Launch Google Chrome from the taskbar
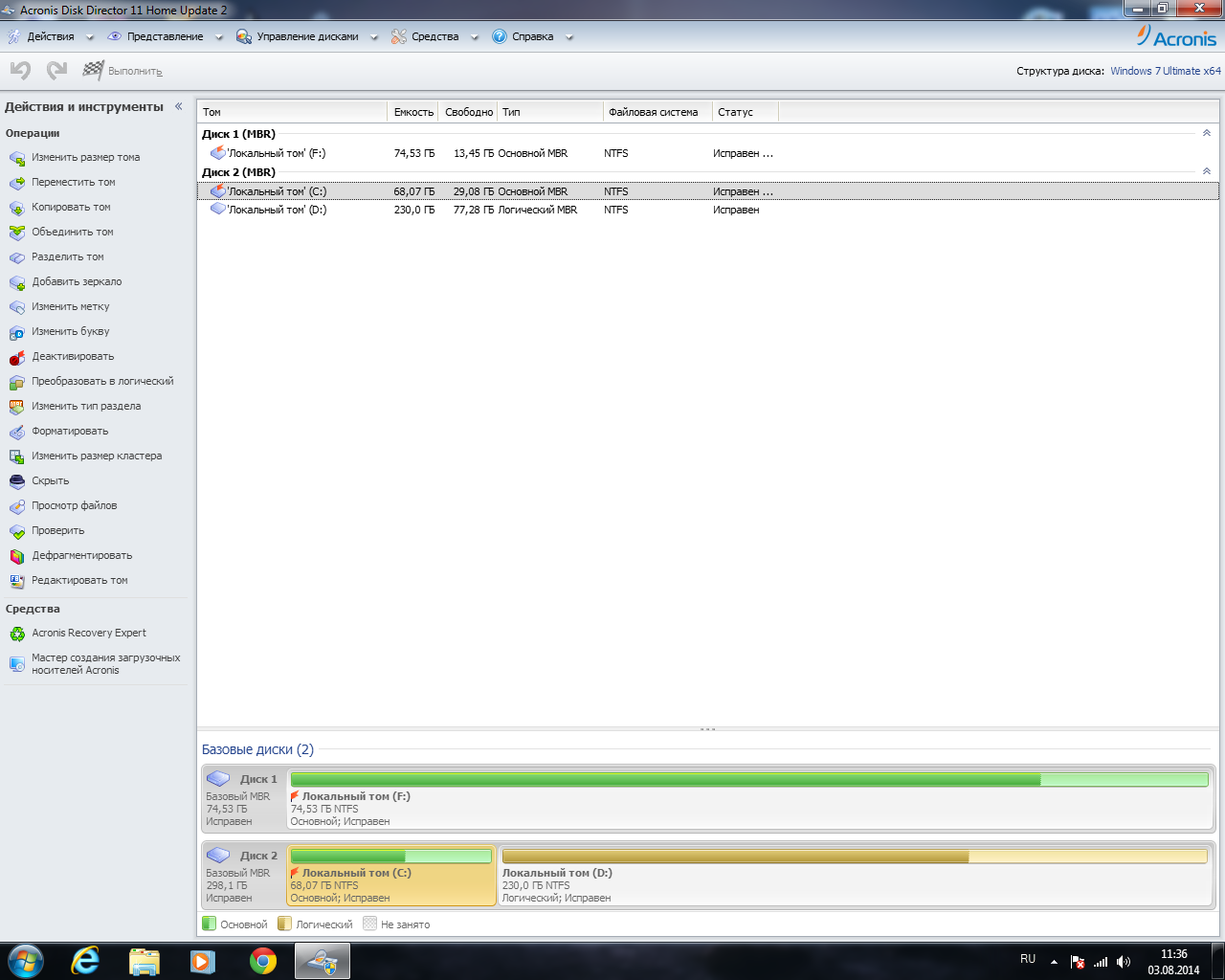The width and height of the screenshot is (1225, 980). coord(263,960)
